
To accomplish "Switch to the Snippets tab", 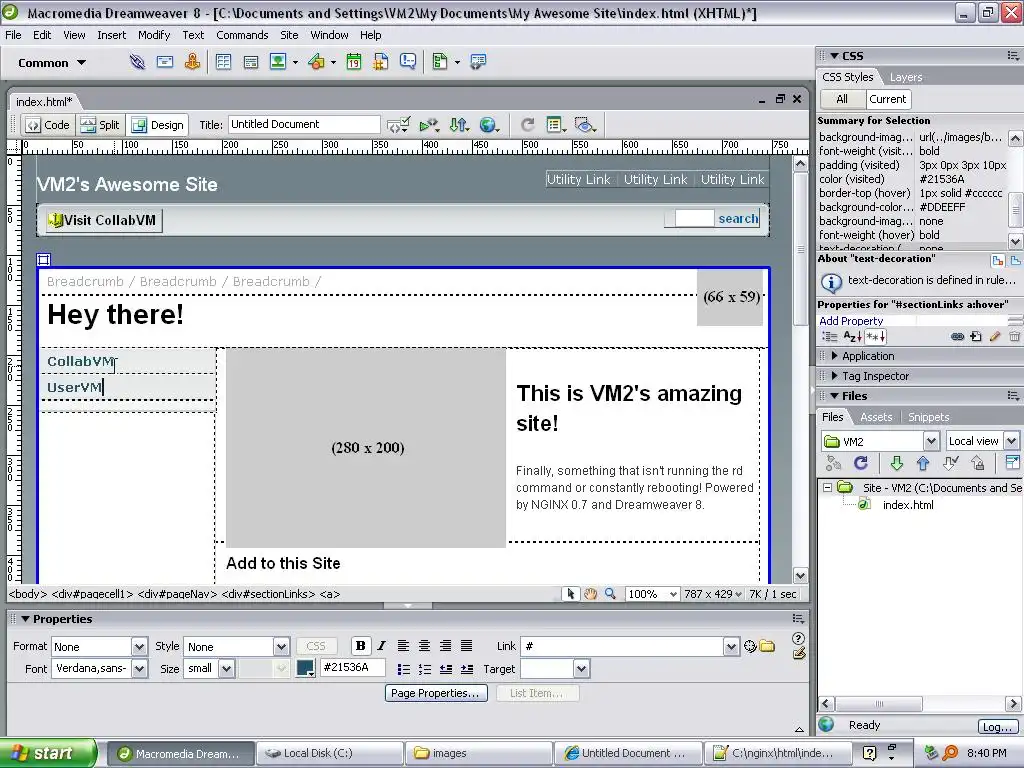I will [x=929, y=417].
